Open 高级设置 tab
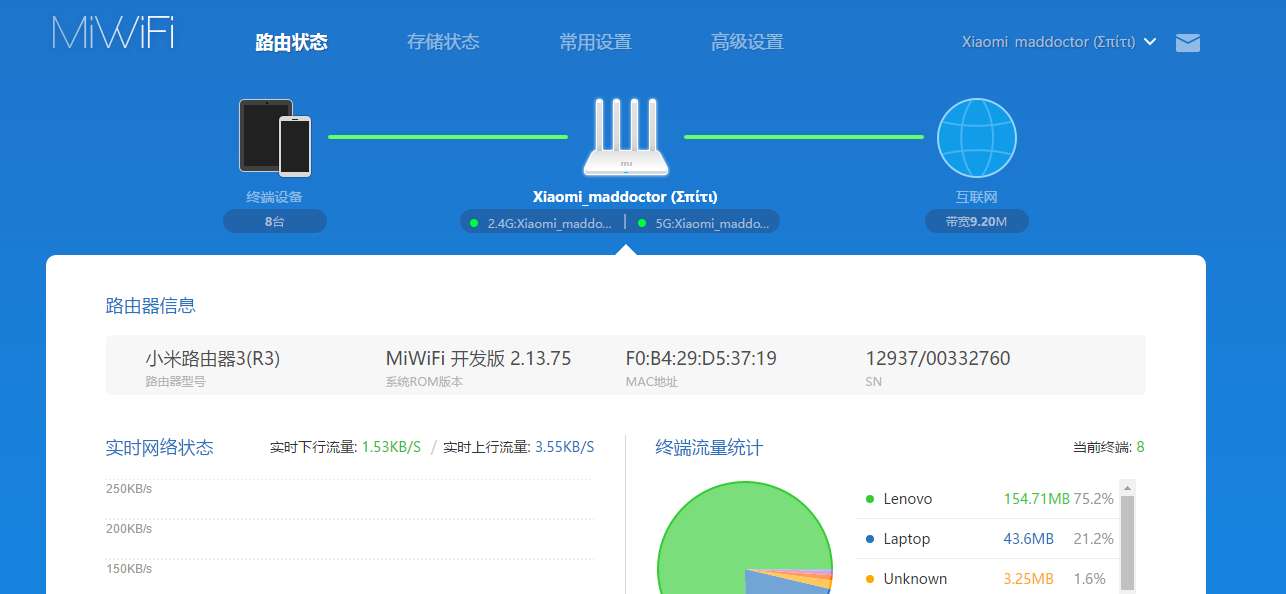1286x594 pixels. [747, 42]
